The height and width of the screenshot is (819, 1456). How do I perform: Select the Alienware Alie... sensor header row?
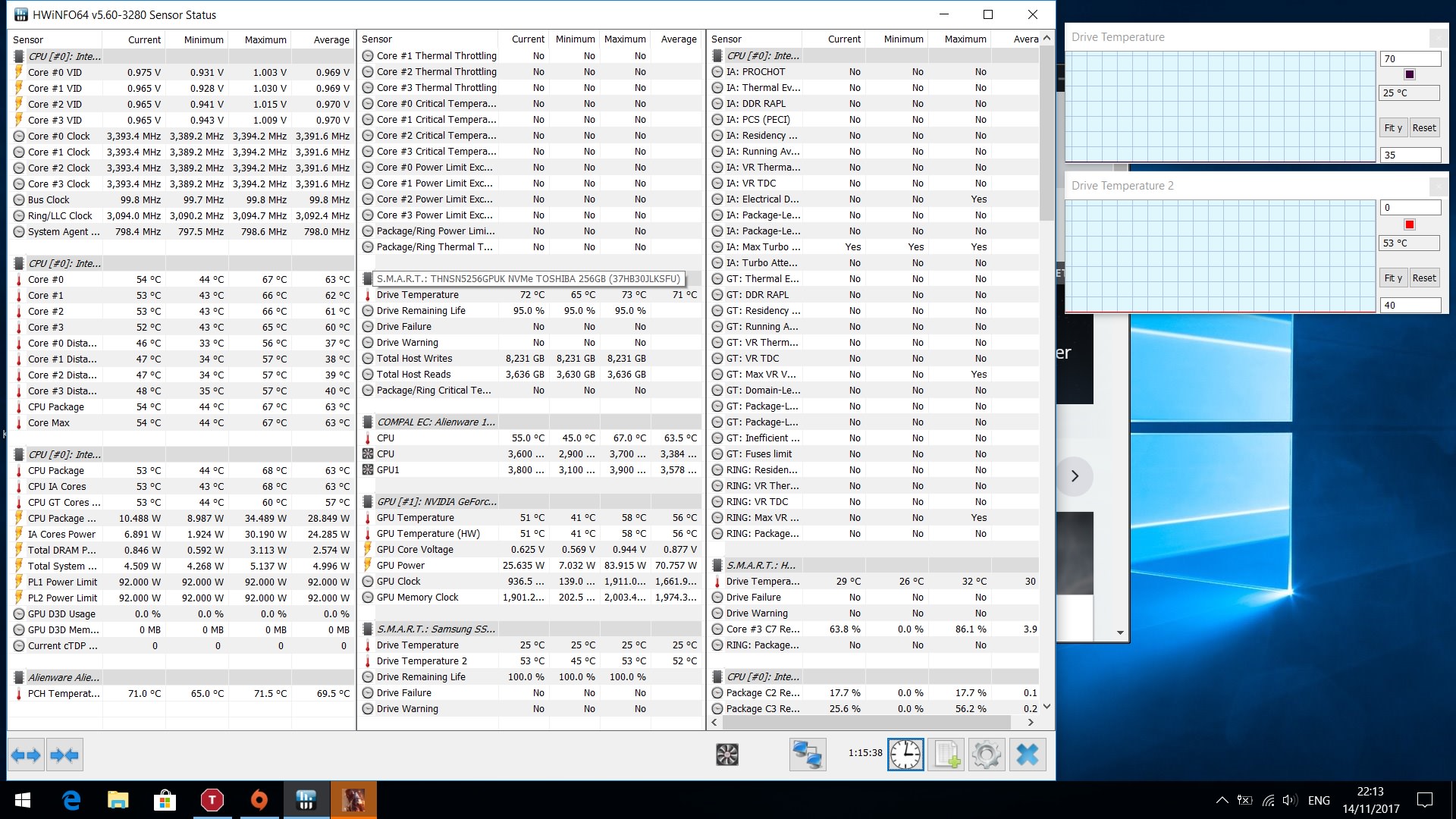pos(182,678)
